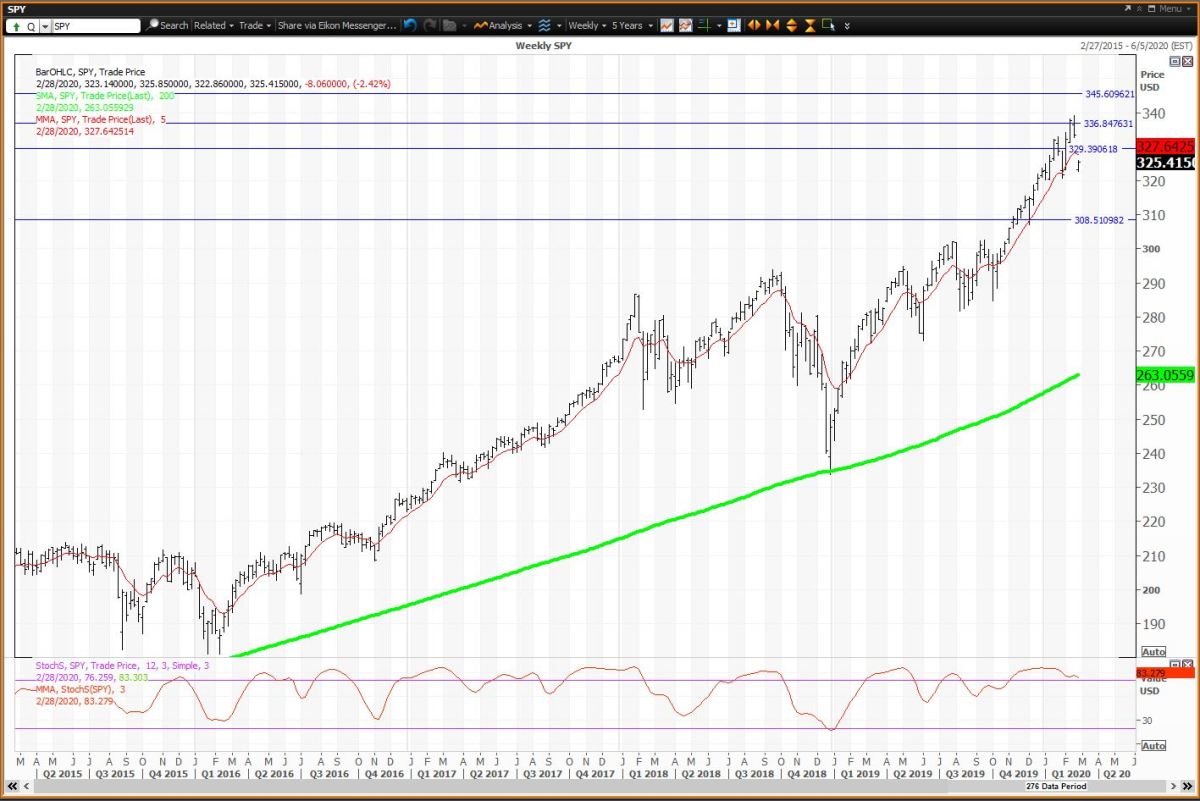The image size is (1200, 801).
Task: Expand the arrow beside the wavy lines icon
Action: coord(559,25)
